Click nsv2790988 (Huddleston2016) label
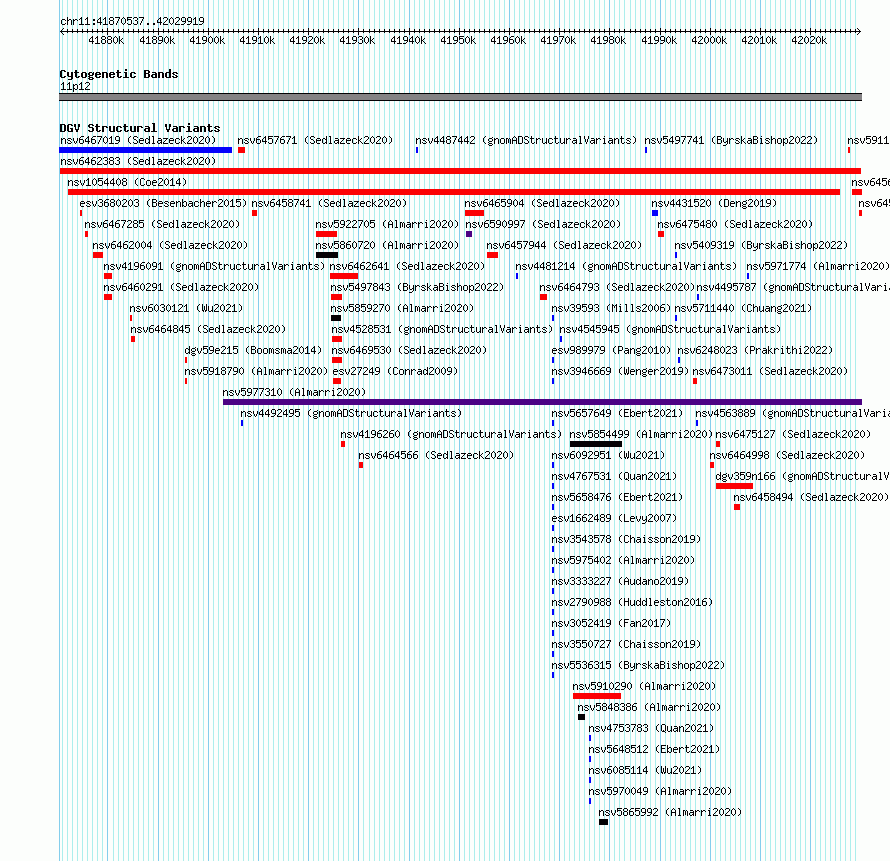This screenshot has width=890, height=861. [x=632, y=602]
